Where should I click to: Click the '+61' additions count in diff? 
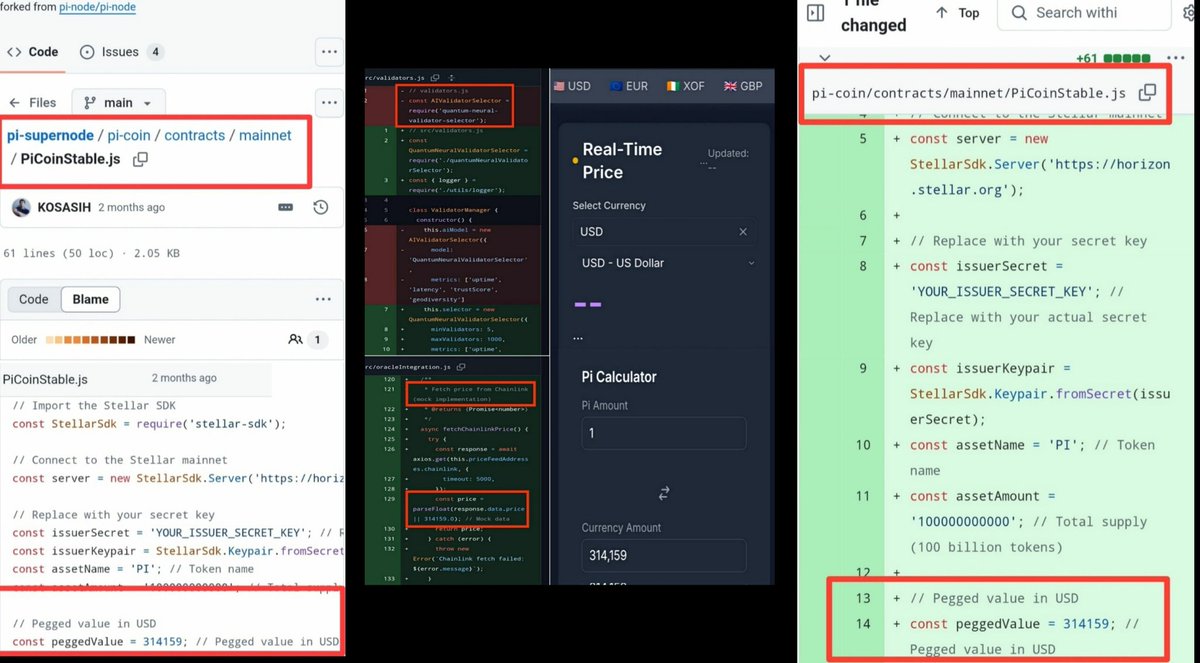click(x=1086, y=58)
